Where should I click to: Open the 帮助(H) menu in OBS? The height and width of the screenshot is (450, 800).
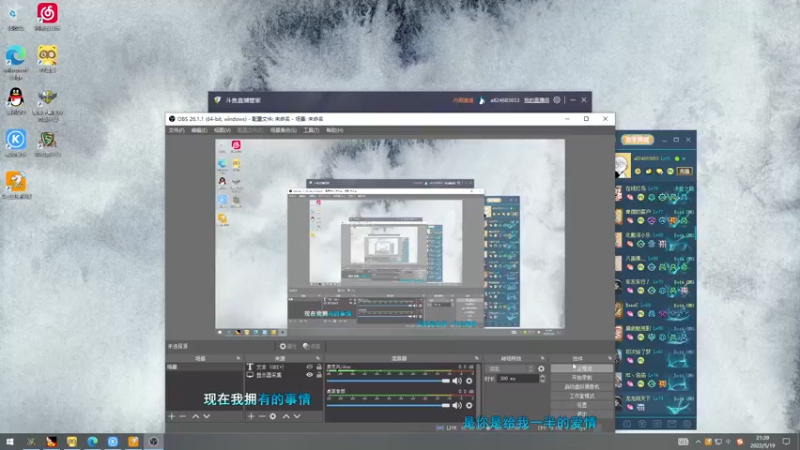pos(335,131)
